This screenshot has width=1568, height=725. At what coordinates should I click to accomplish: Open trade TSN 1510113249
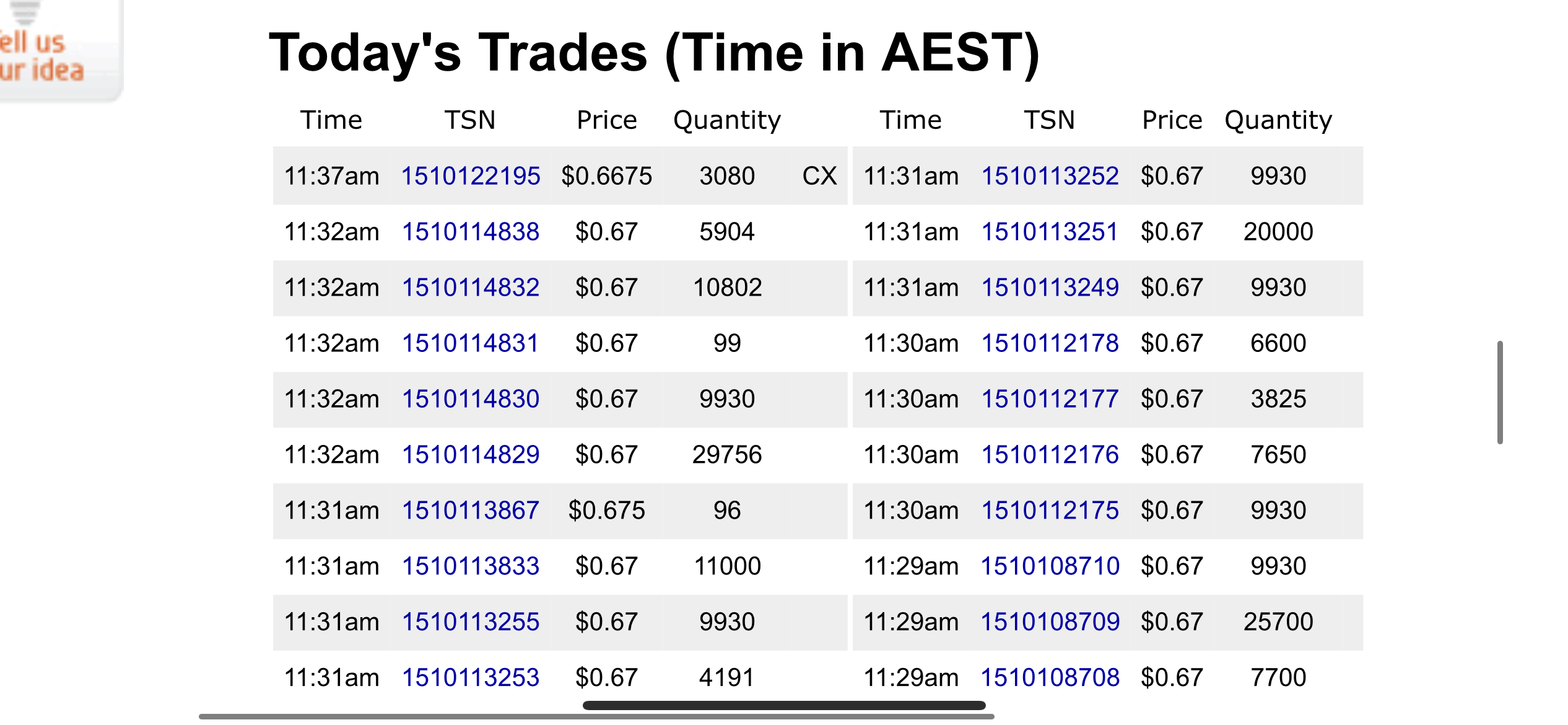[1050, 288]
